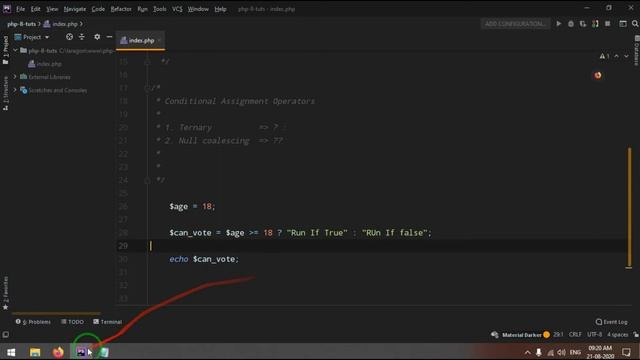Toggle the Favorites side tool window

click(5, 293)
